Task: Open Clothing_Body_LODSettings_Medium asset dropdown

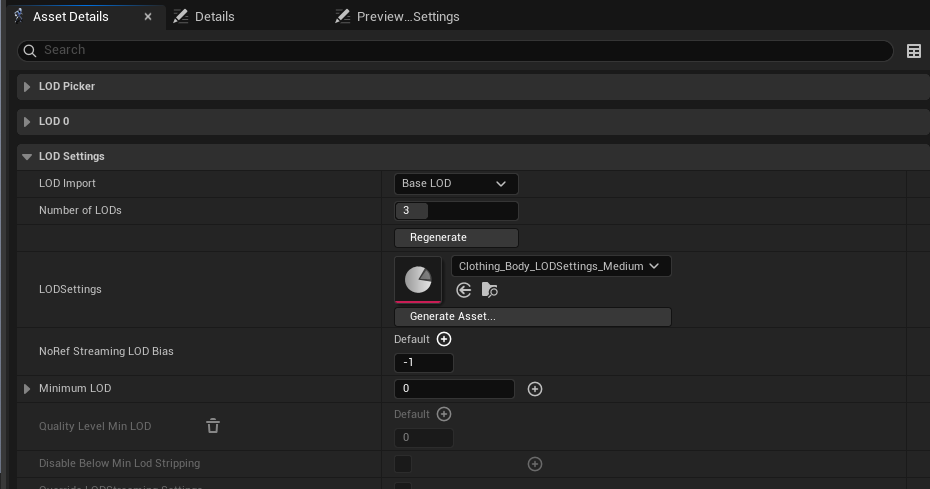Action: pos(561,266)
